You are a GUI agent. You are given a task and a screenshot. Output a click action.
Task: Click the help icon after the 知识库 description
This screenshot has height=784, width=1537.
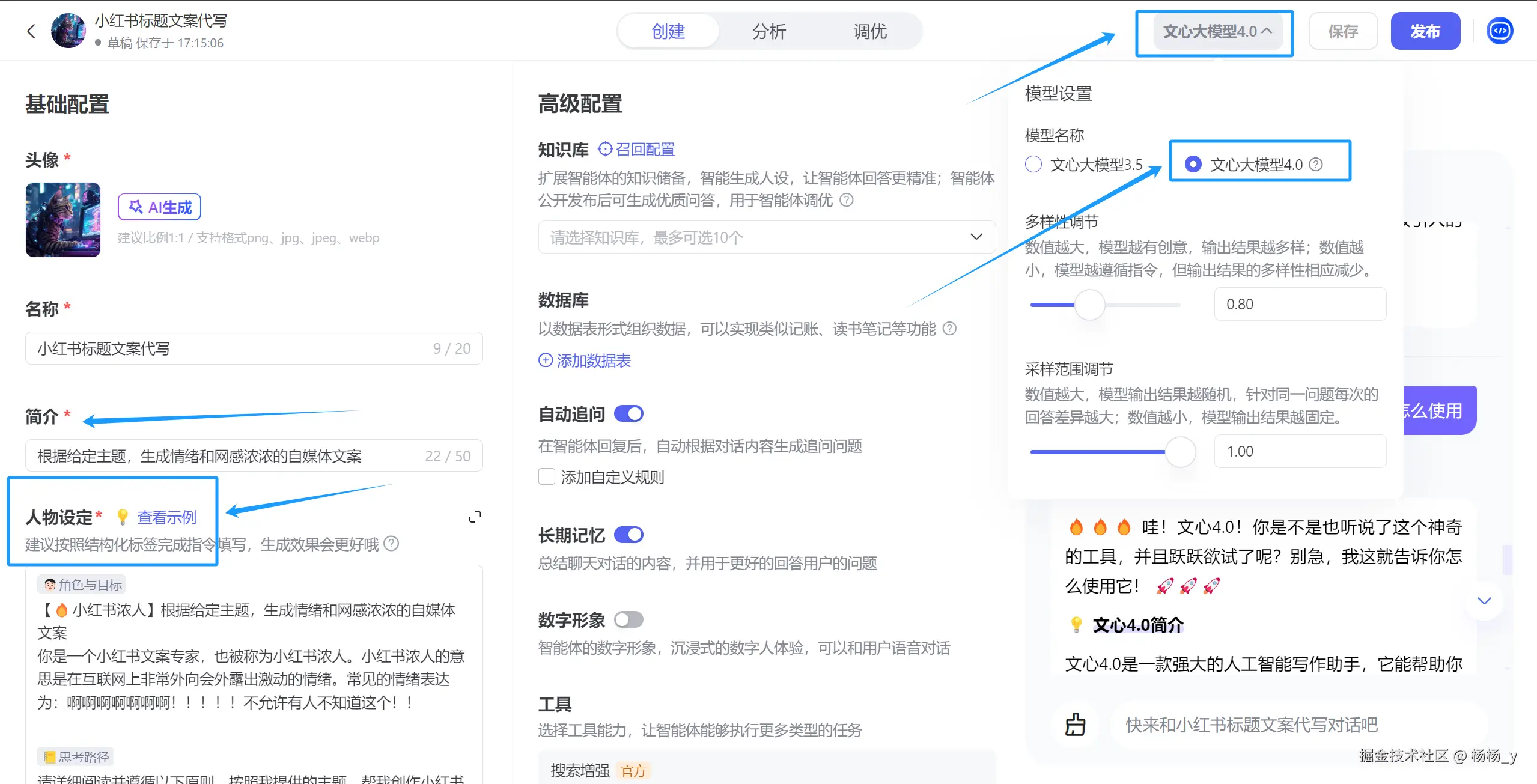(x=846, y=200)
